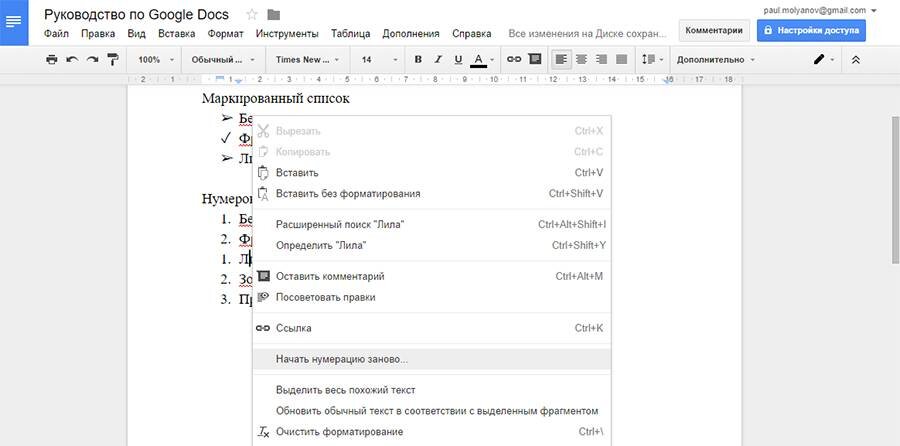The height and width of the screenshot is (446, 900).
Task: Click the paste-without-formatting icon
Action: click(263, 194)
